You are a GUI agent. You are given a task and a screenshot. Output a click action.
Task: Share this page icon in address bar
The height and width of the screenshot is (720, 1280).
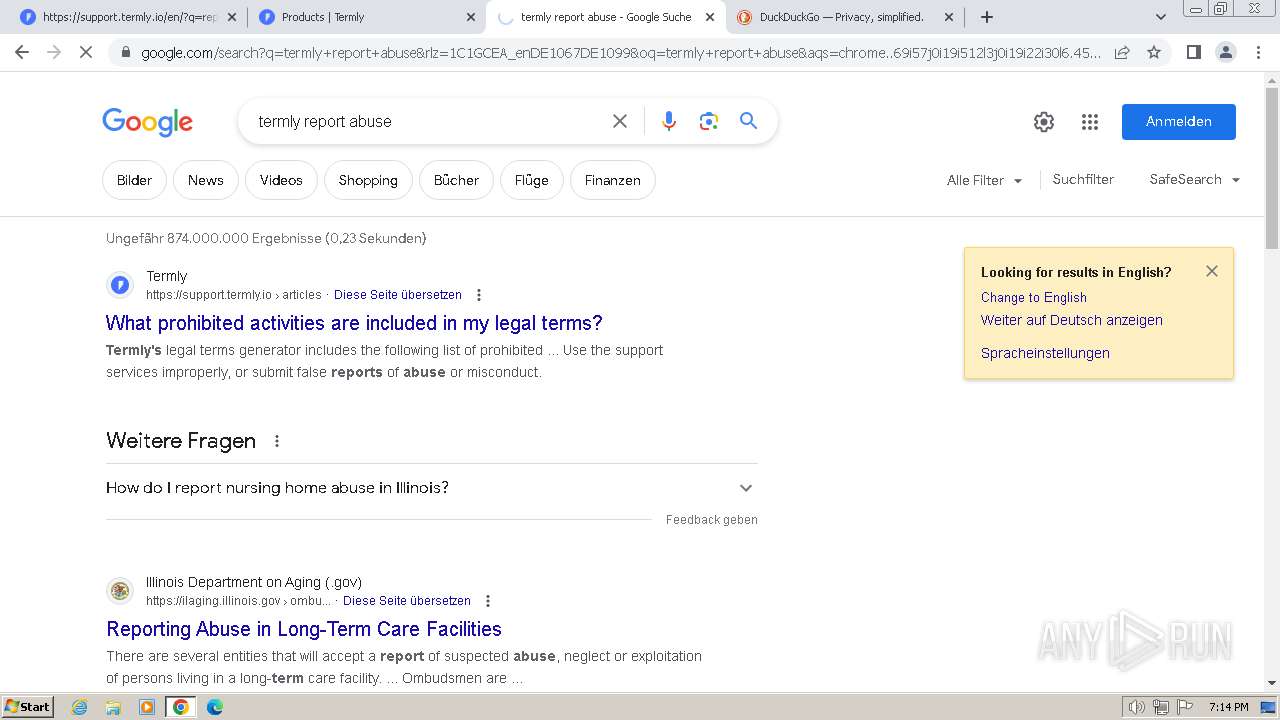pyautogui.click(x=1122, y=52)
